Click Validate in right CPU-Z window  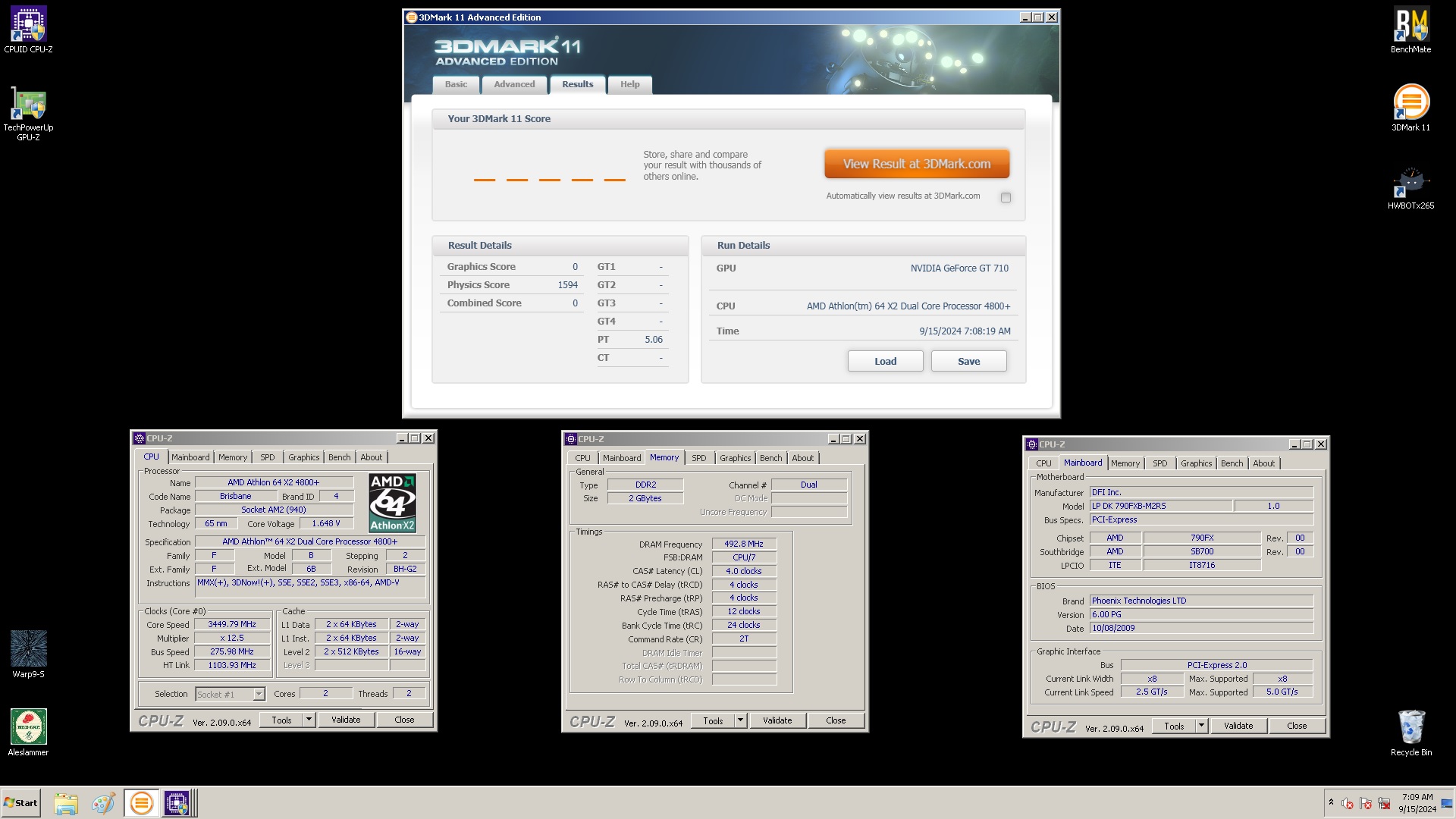pyautogui.click(x=1238, y=726)
